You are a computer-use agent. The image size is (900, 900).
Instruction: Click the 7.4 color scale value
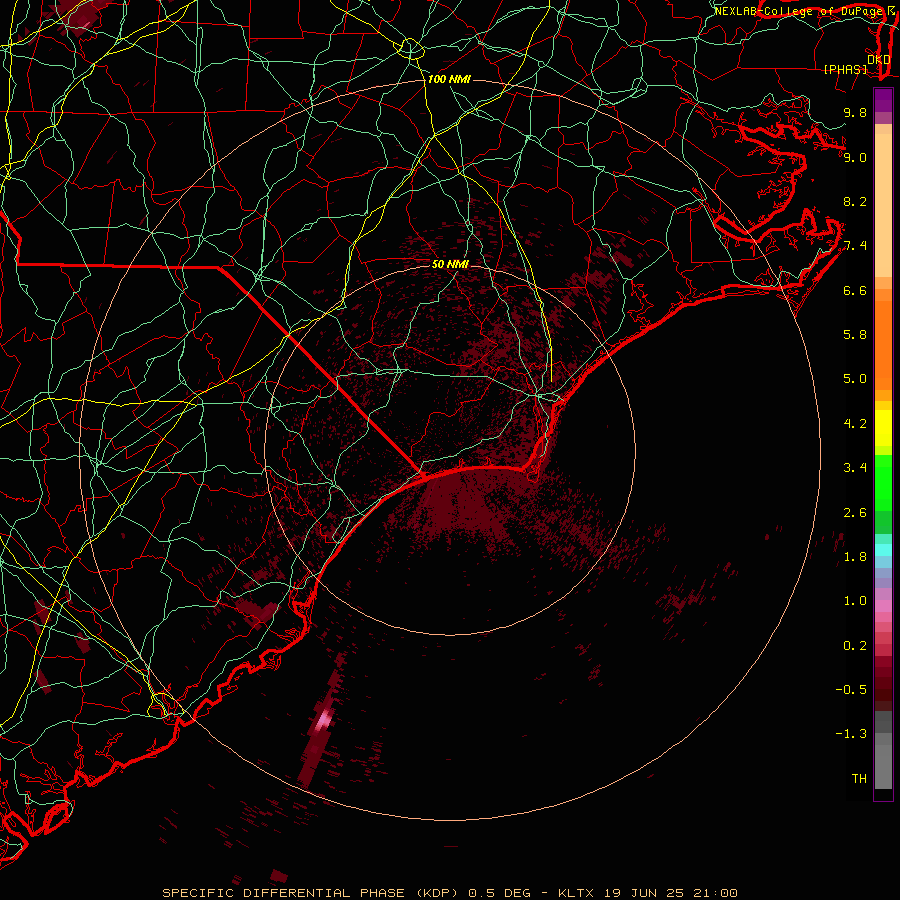click(x=855, y=246)
